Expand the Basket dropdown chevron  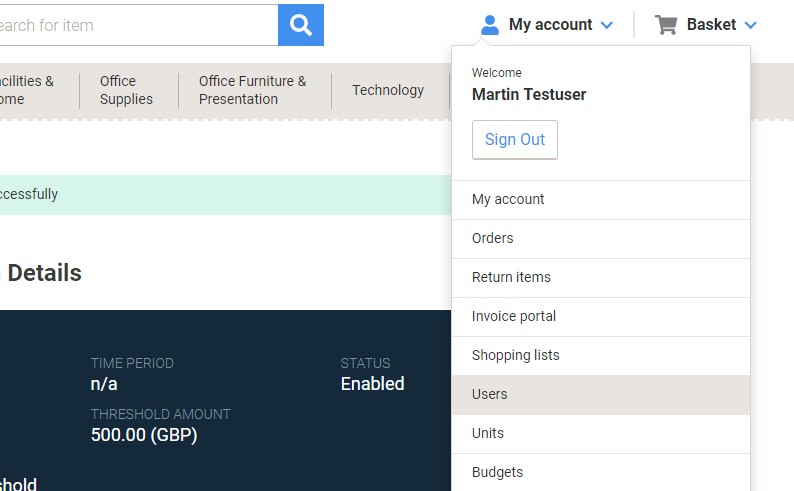pyautogui.click(x=751, y=25)
